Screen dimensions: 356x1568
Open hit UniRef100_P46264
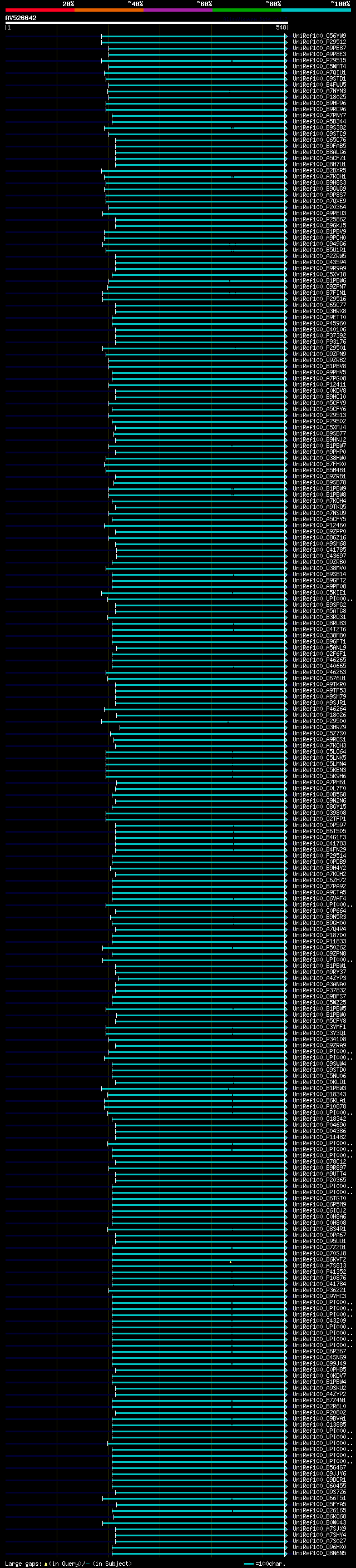point(319,709)
